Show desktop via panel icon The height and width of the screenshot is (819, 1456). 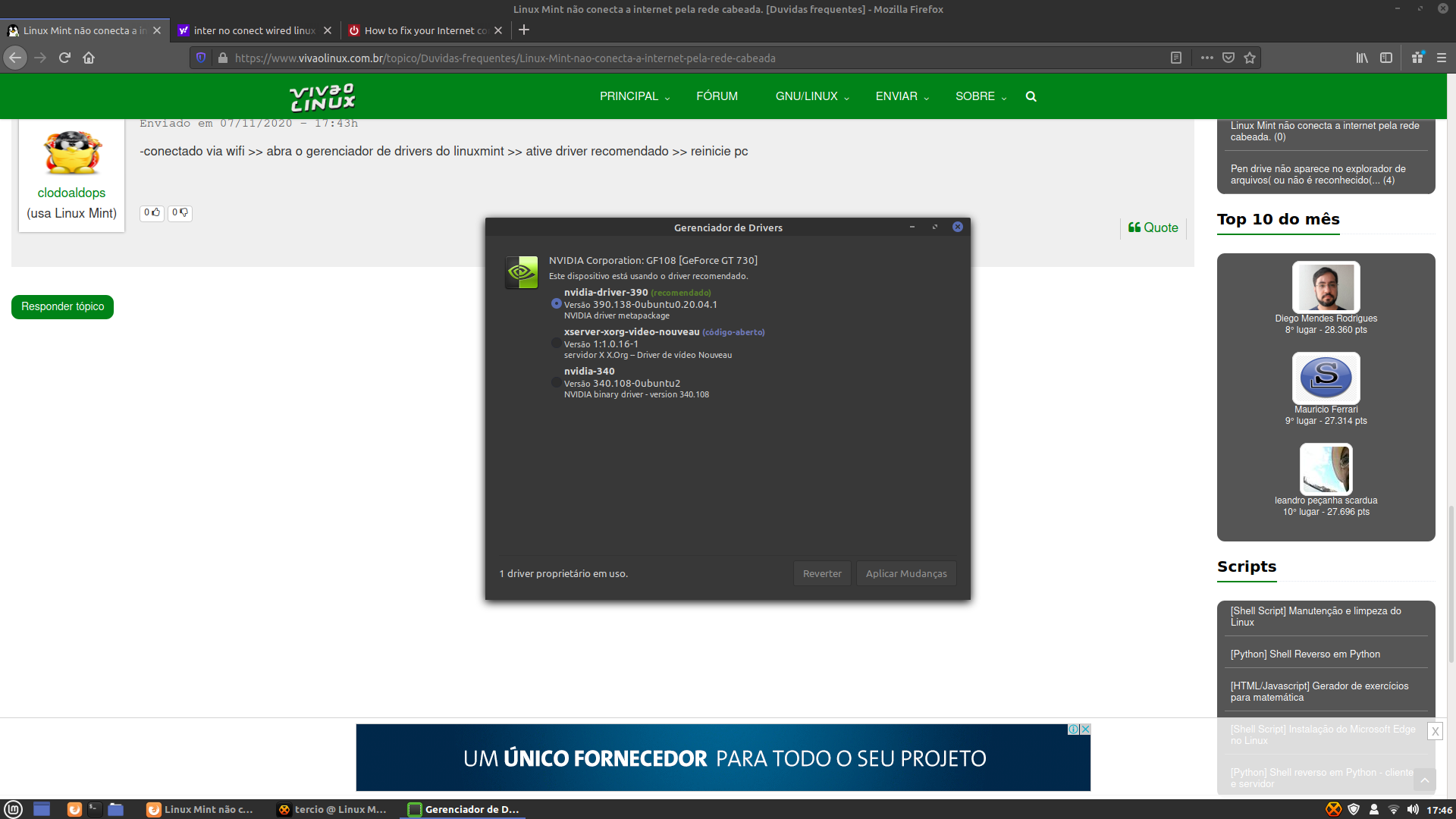tap(42, 809)
